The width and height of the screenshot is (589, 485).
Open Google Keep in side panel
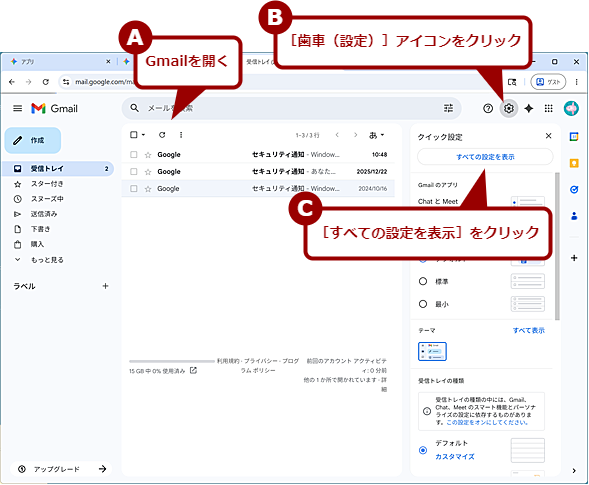pyautogui.click(x=574, y=163)
